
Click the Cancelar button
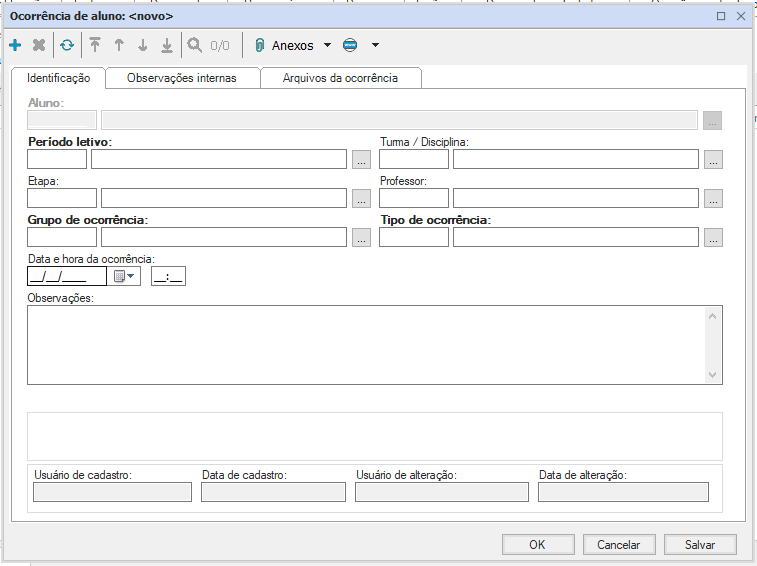pyautogui.click(x=618, y=545)
